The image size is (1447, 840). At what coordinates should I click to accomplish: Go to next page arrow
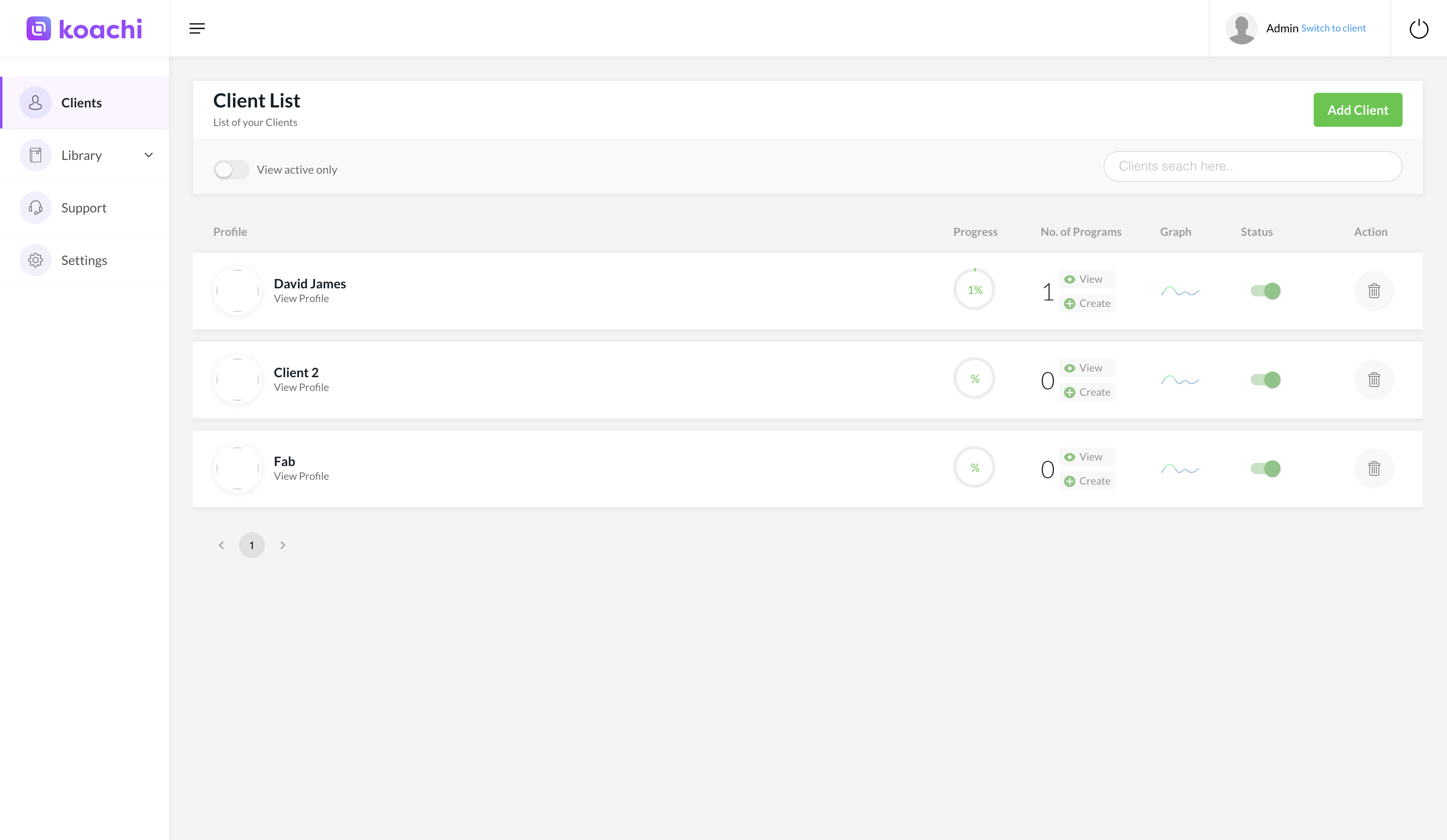[282, 545]
